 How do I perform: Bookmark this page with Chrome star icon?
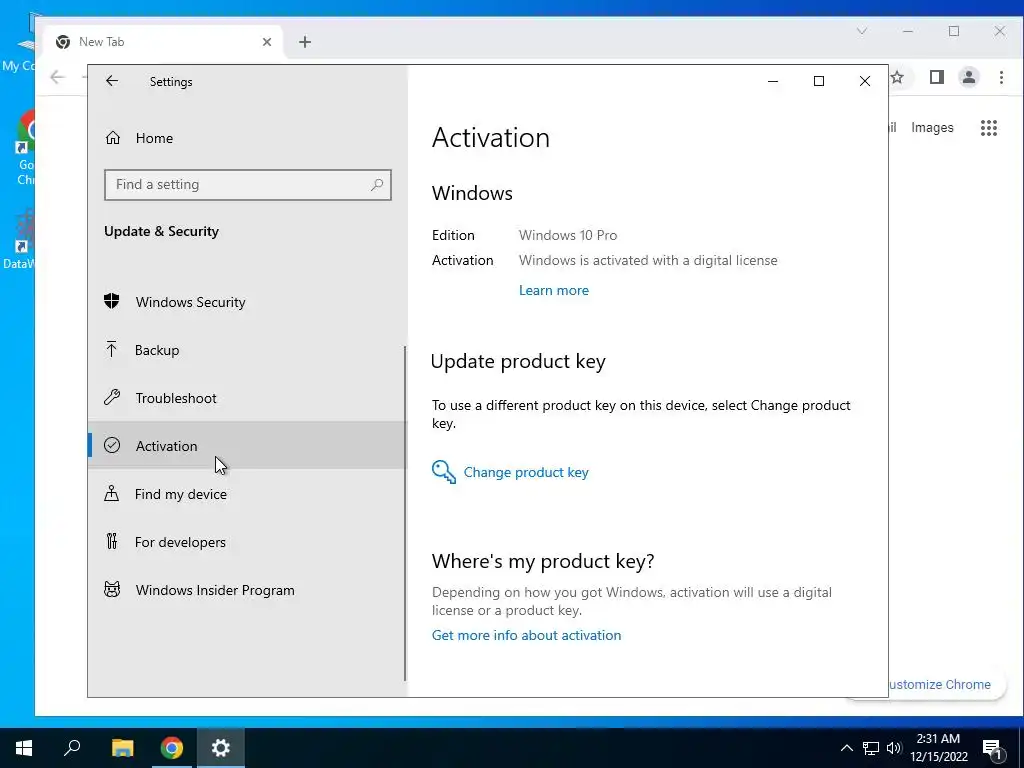coord(897,77)
